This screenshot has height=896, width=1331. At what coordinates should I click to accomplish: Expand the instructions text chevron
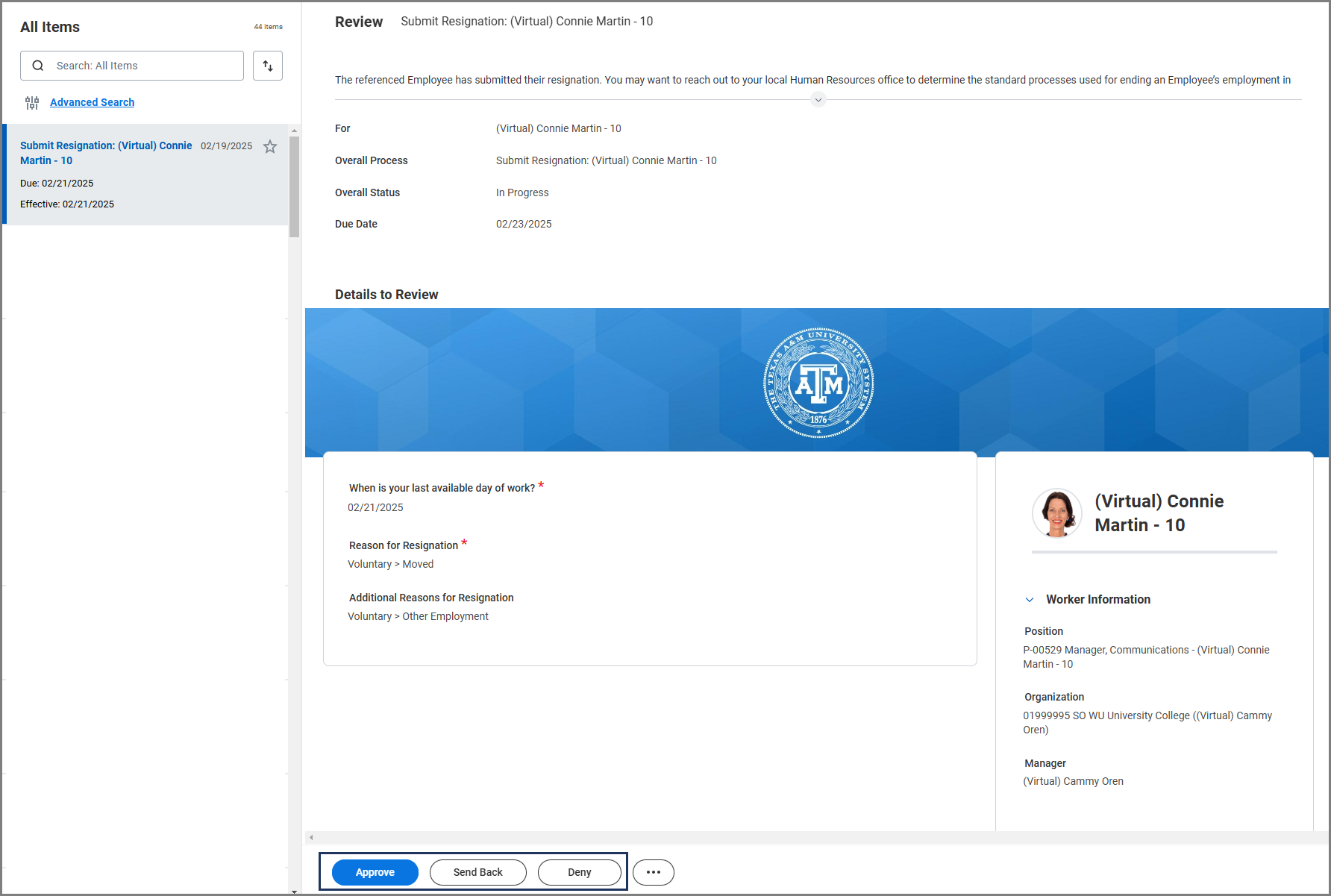click(818, 100)
